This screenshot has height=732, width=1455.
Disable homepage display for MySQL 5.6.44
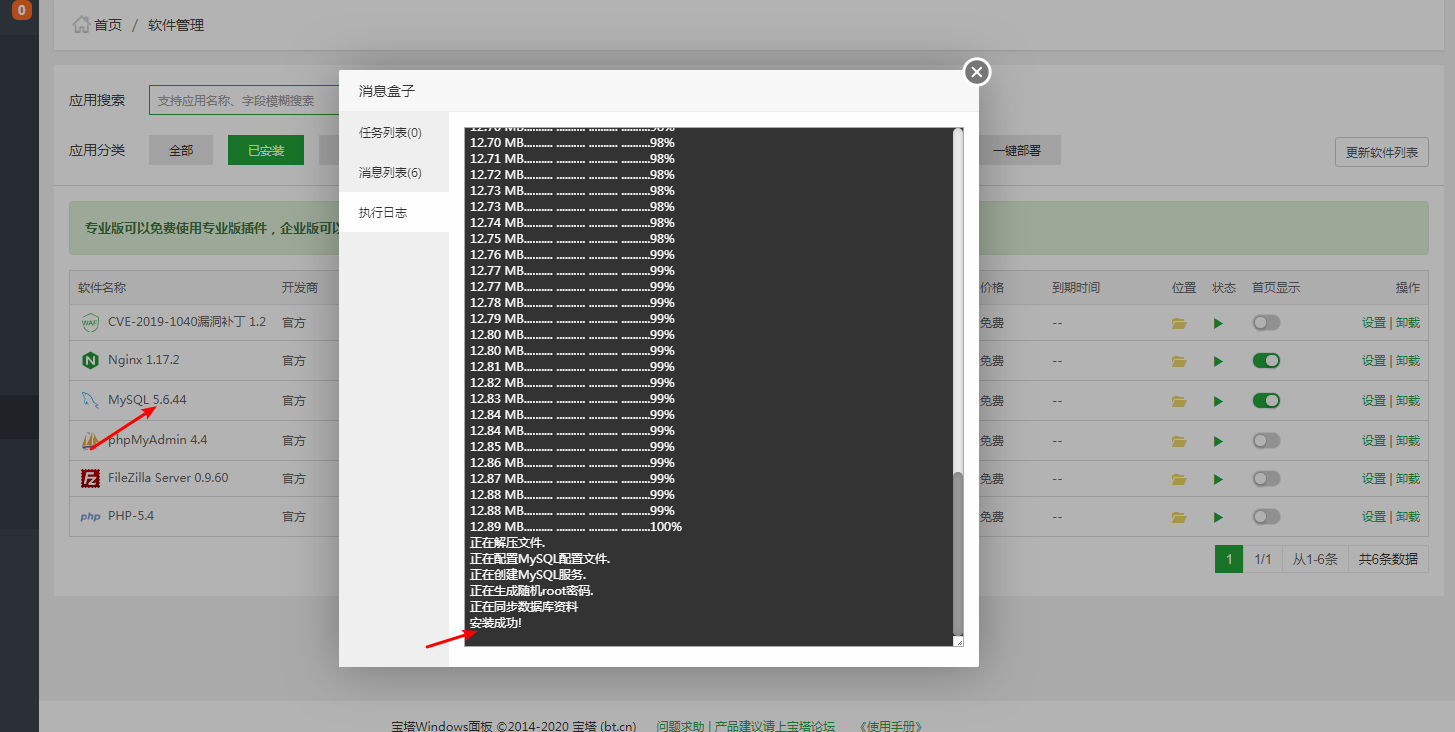(1266, 400)
